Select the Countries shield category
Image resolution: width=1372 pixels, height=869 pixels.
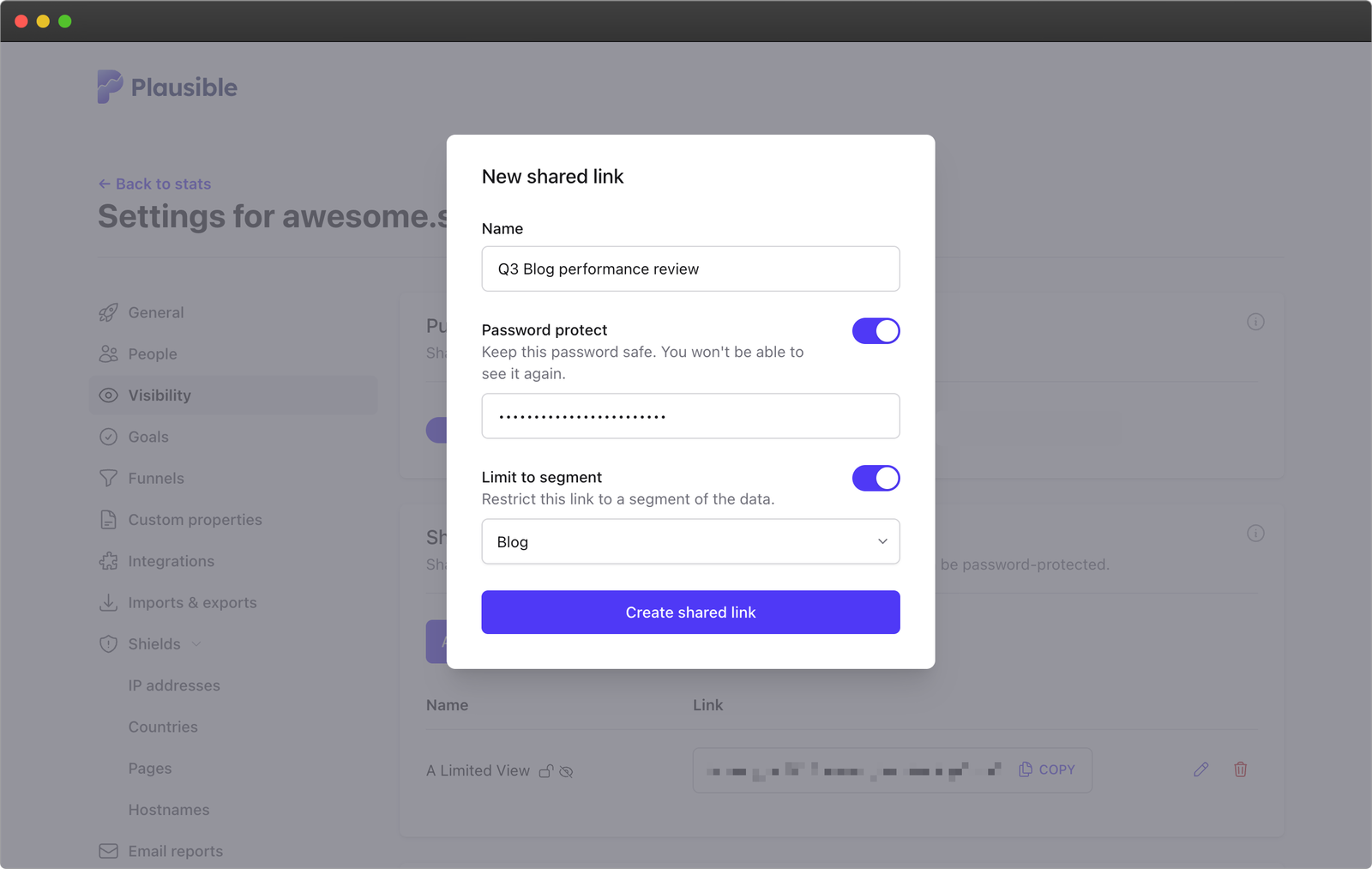point(163,727)
